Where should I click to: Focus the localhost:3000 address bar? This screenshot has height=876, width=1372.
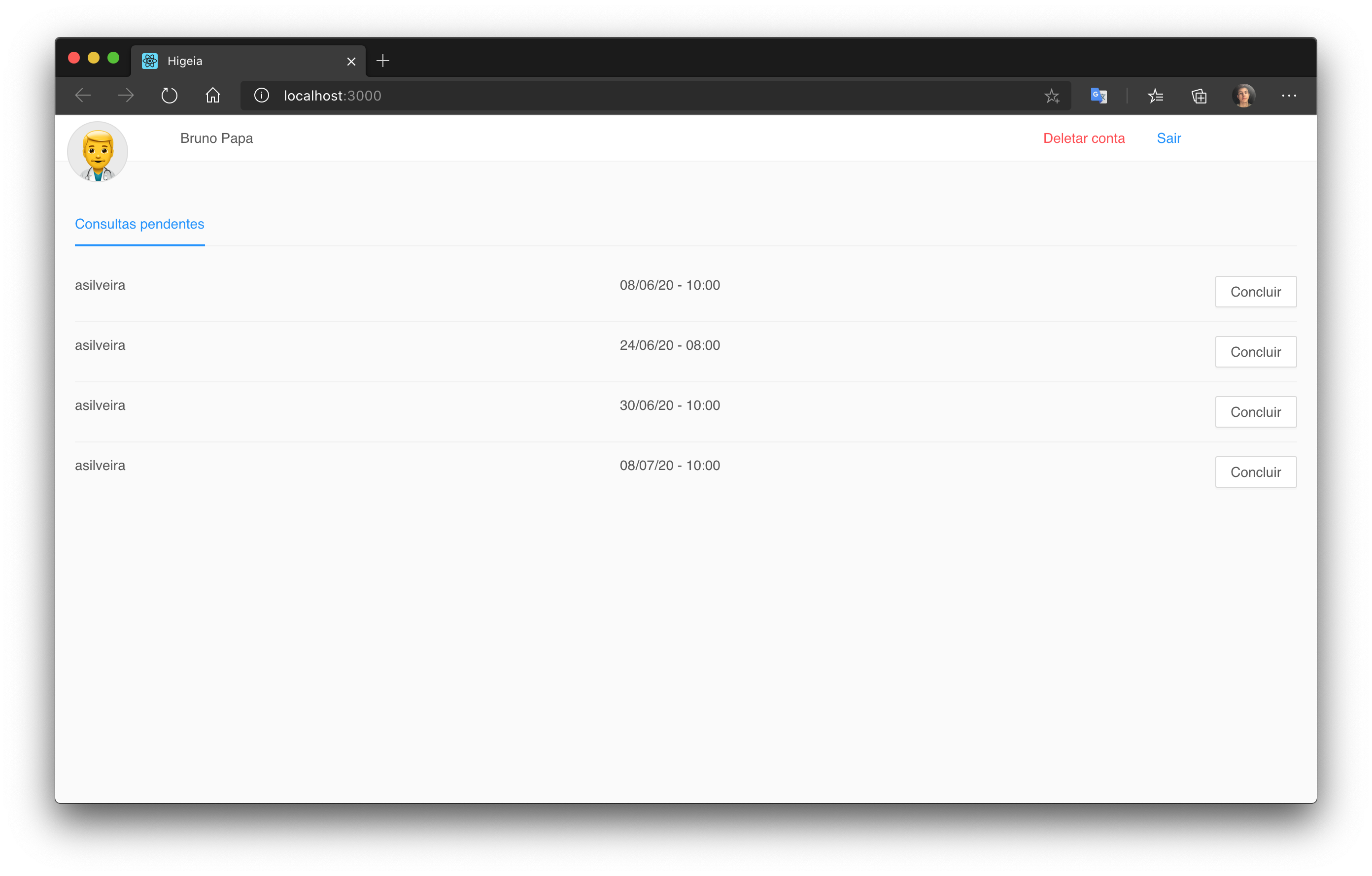[627, 96]
